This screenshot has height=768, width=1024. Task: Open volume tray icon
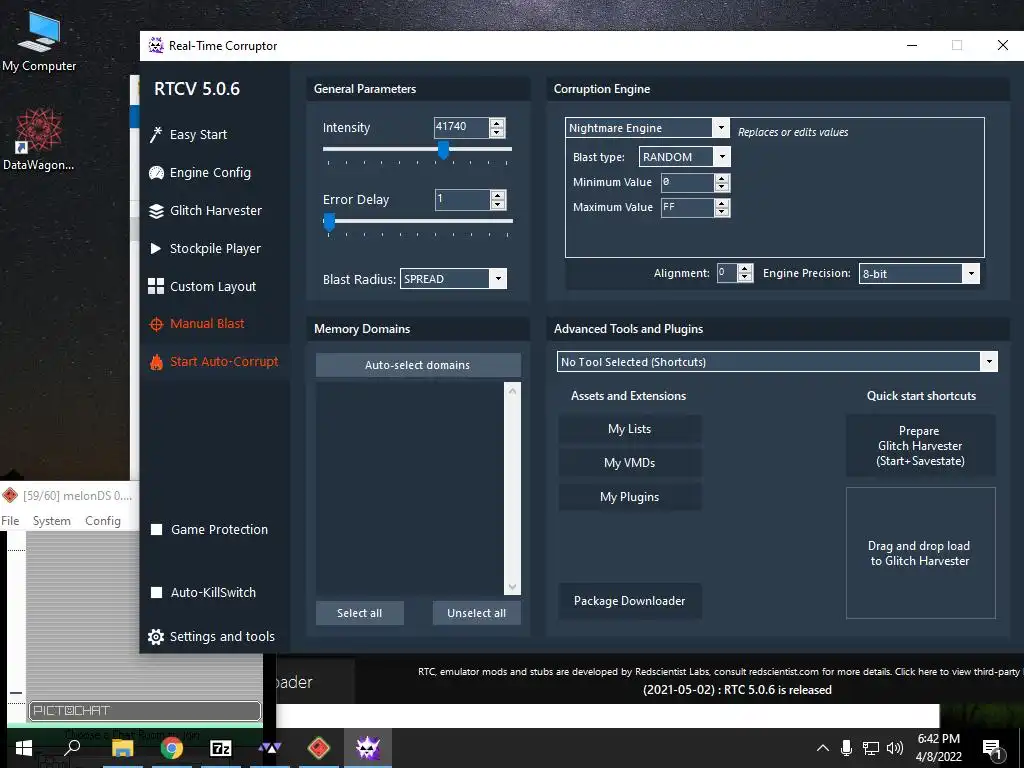pos(895,748)
